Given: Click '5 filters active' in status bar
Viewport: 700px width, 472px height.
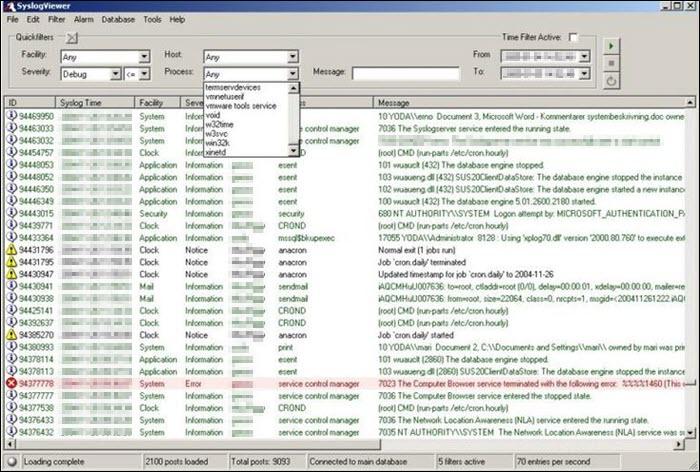Looking at the screenshot, I should 461,462.
